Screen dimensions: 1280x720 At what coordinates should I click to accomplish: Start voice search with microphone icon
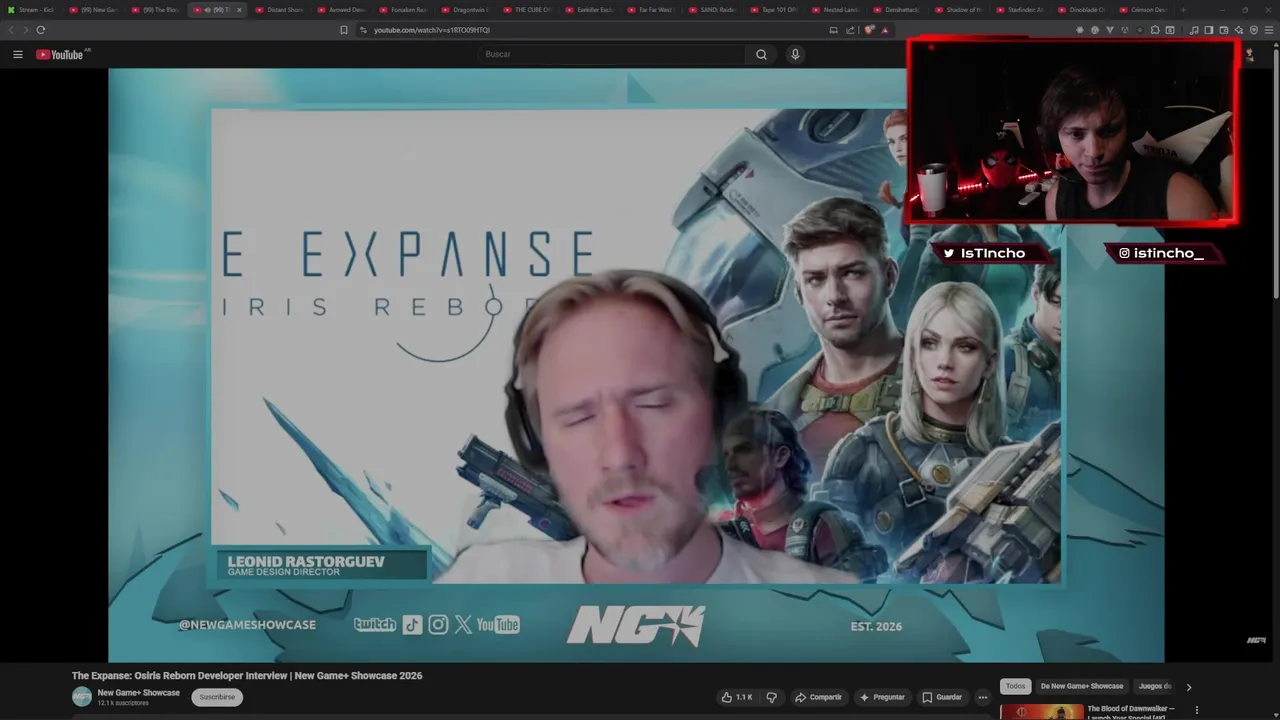(x=795, y=54)
